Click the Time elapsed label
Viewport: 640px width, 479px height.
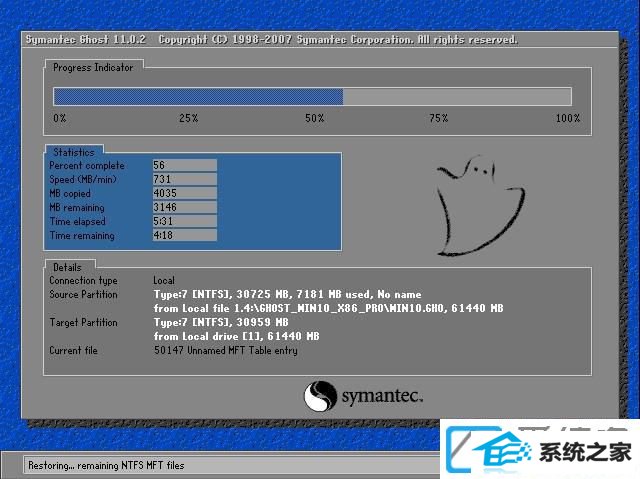pyautogui.click(x=78, y=222)
